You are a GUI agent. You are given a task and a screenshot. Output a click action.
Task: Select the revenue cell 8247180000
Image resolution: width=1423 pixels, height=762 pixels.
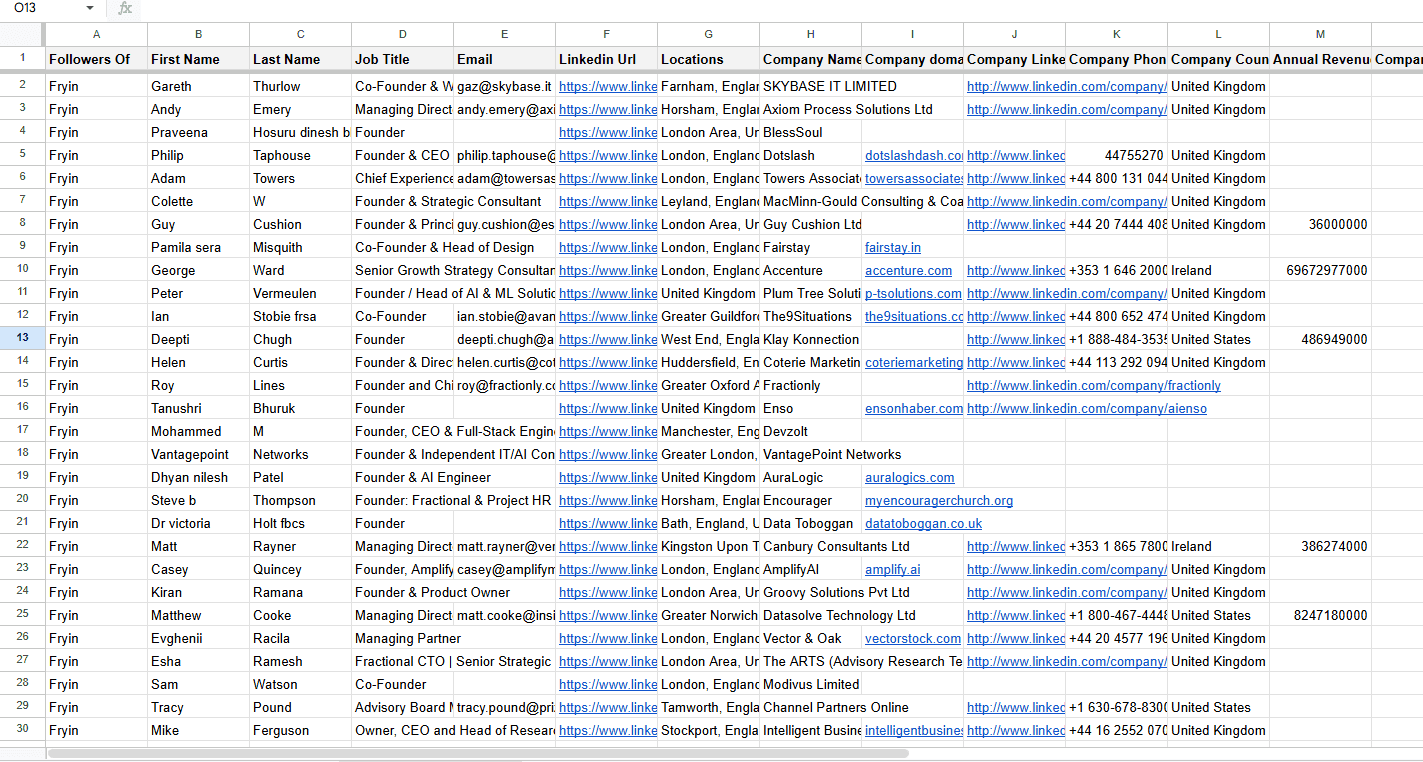(x=1320, y=615)
